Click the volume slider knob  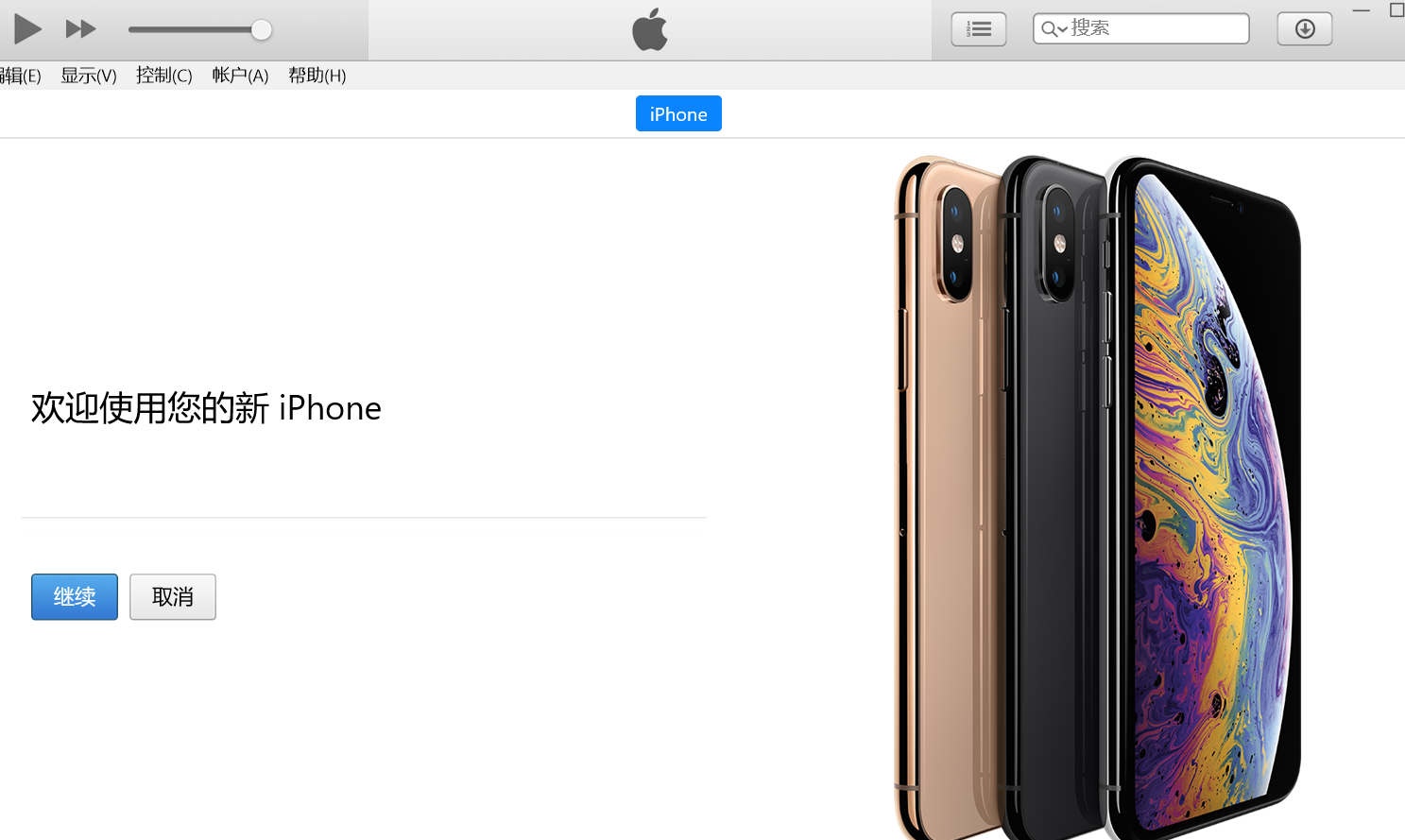click(x=262, y=30)
